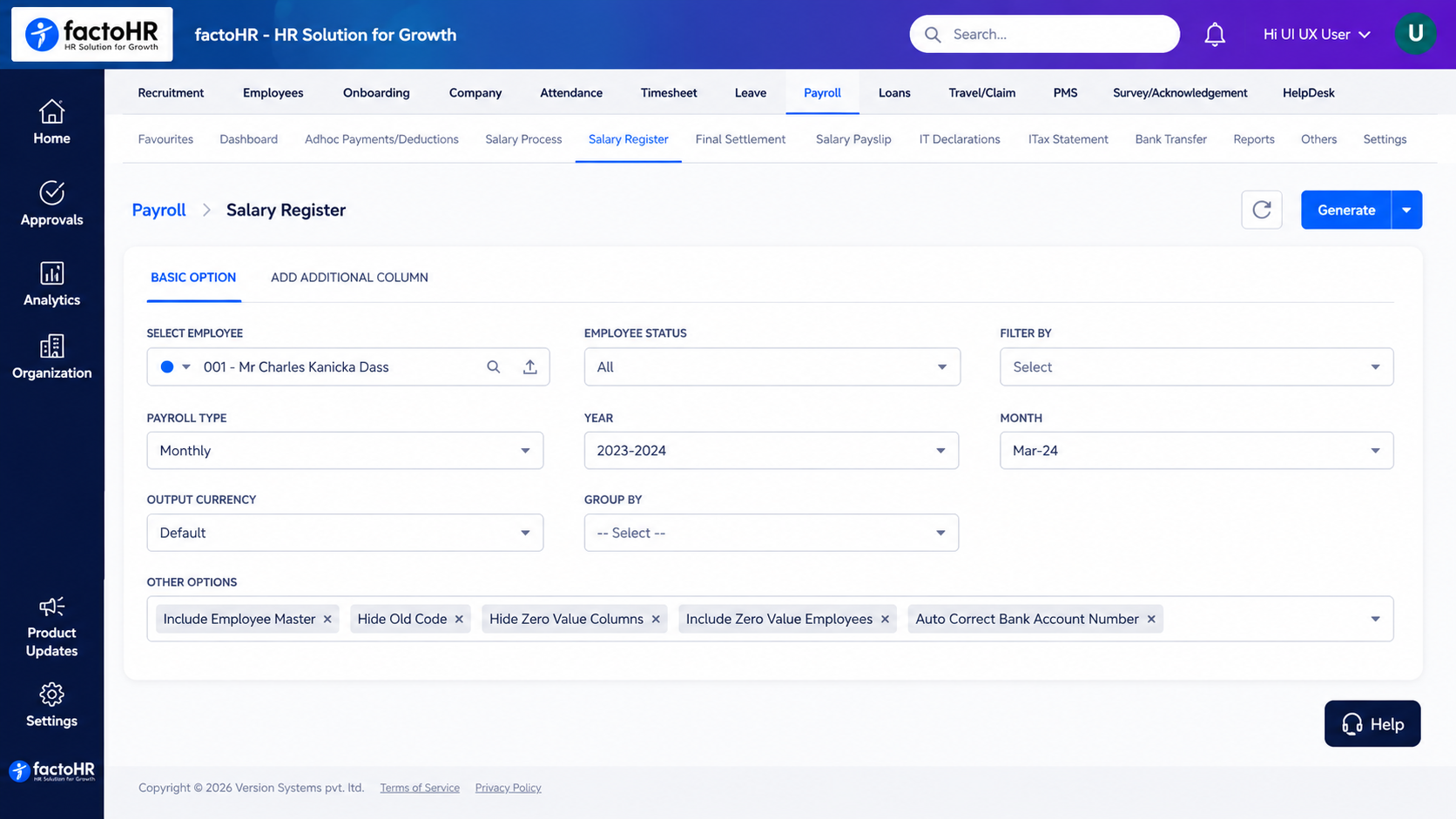
Task: Open the HelpDesk module tab
Action: (1308, 93)
